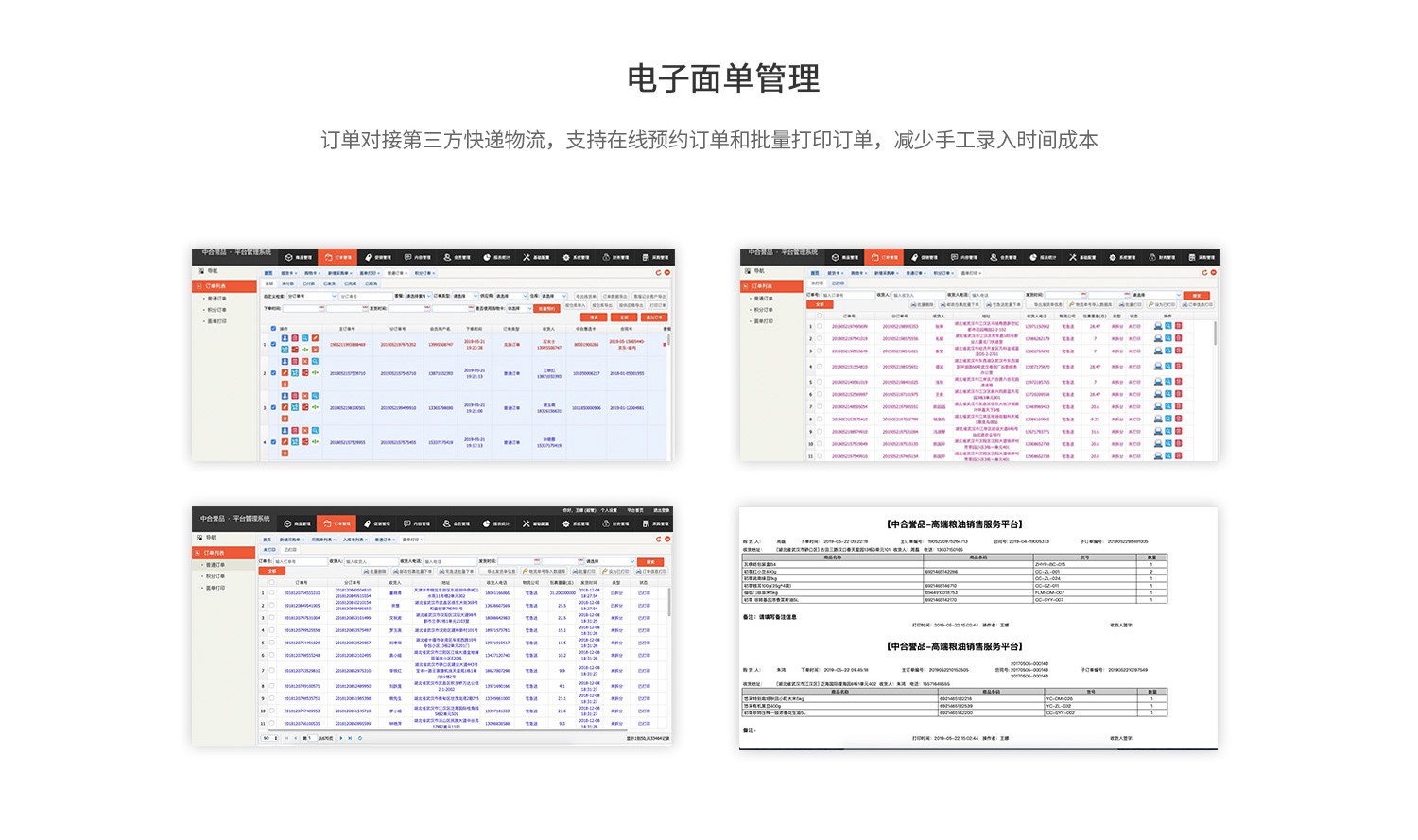
Task: Click orange pencil edit icon in row 3, top-left screenshot
Action: coord(285,407)
